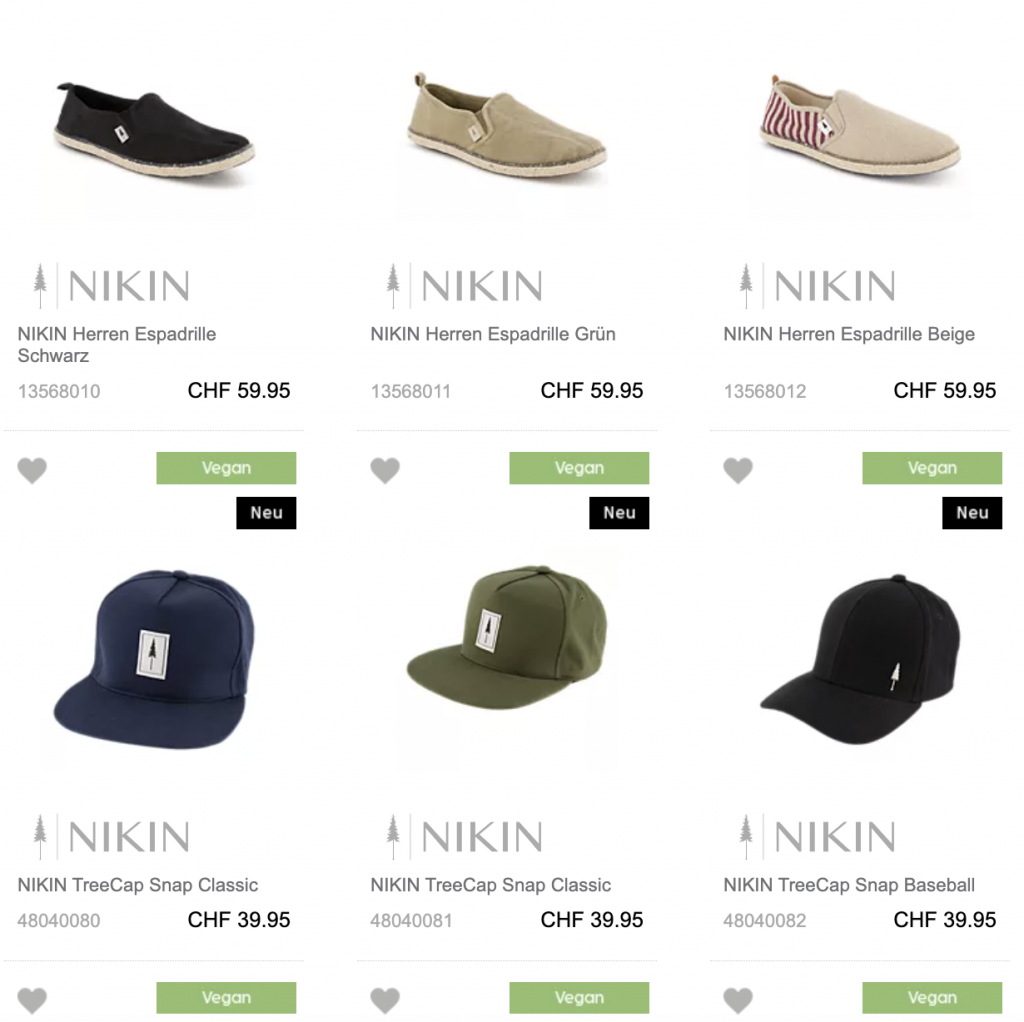Image resolution: width=1024 pixels, height=1022 pixels.
Task: Open navy blue snapback cap image
Action: [152, 655]
